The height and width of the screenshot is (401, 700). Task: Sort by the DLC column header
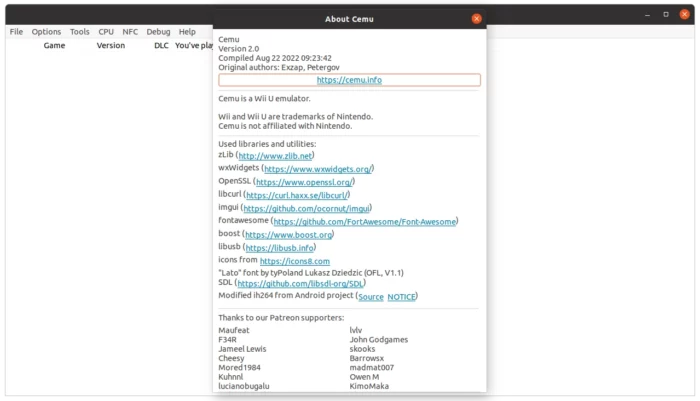point(161,46)
